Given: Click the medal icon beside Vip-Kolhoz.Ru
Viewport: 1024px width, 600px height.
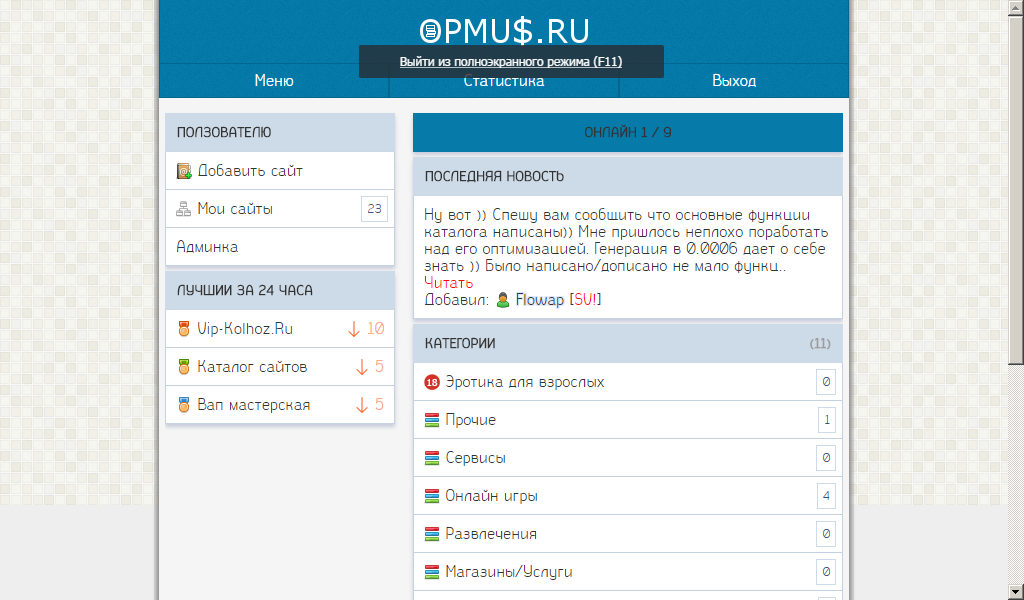Looking at the screenshot, I should 184,329.
